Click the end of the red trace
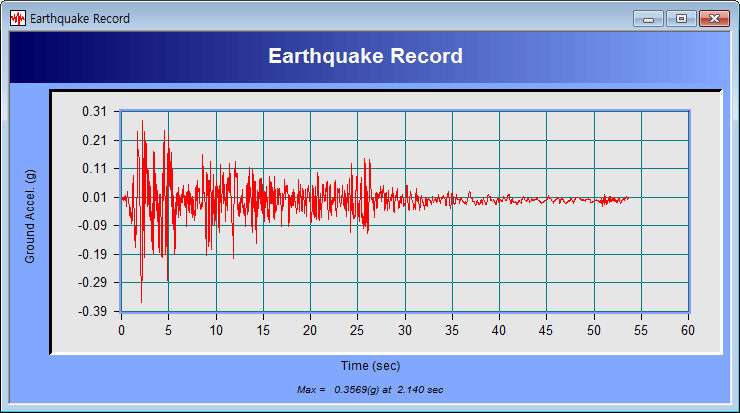This screenshot has height=413, width=740. pos(628,198)
